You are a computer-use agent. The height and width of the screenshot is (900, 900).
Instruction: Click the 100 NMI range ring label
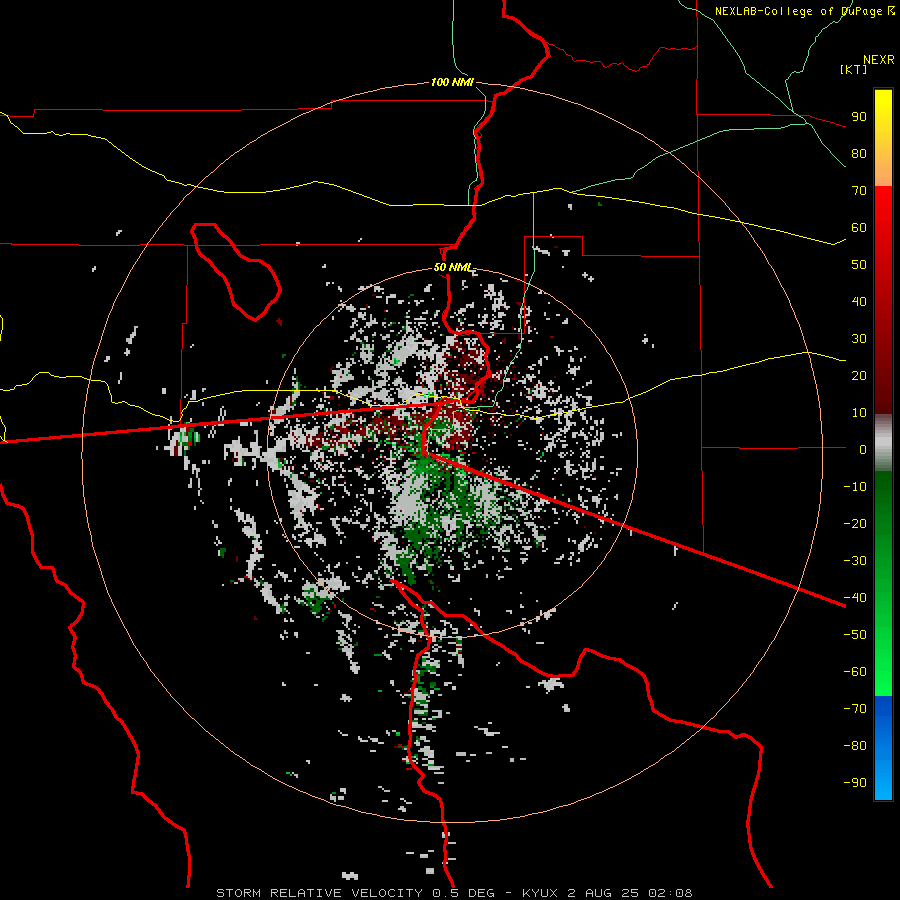pos(452,82)
